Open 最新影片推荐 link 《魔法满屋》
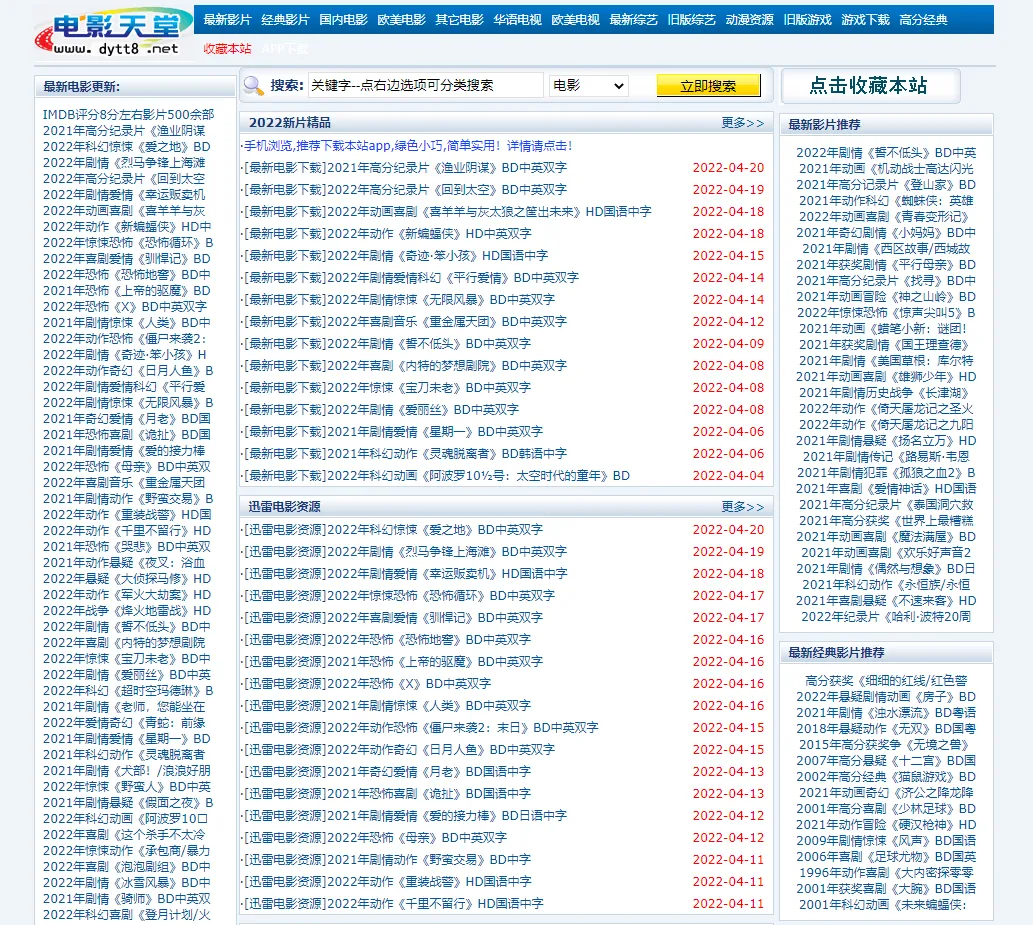This screenshot has width=1033, height=925. coord(886,537)
